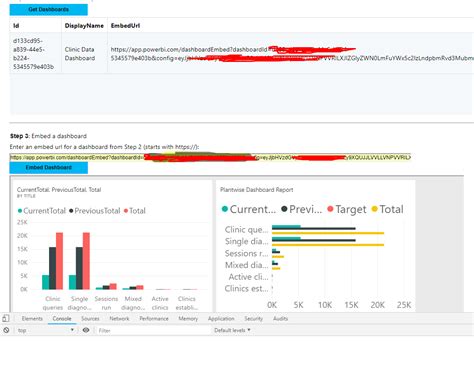Image resolution: width=474 pixels, height=365 pixels.
Task: Open the Network devtools tab
Action: click(x=119, y=319)
